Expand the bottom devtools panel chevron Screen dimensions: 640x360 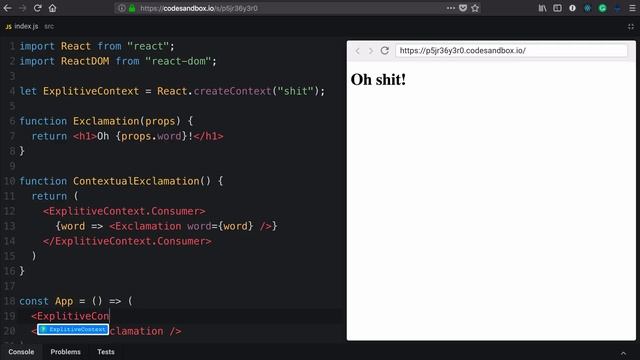pyautogui.click(x=623, y=353)
